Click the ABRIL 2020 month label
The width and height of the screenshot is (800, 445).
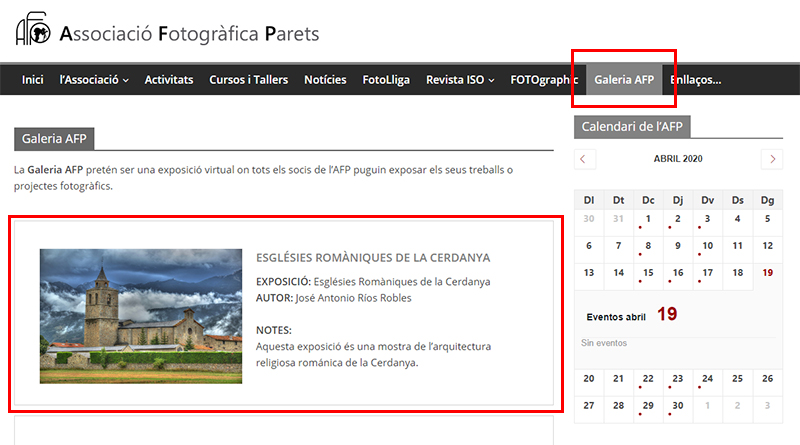click(x=678, y=159)
